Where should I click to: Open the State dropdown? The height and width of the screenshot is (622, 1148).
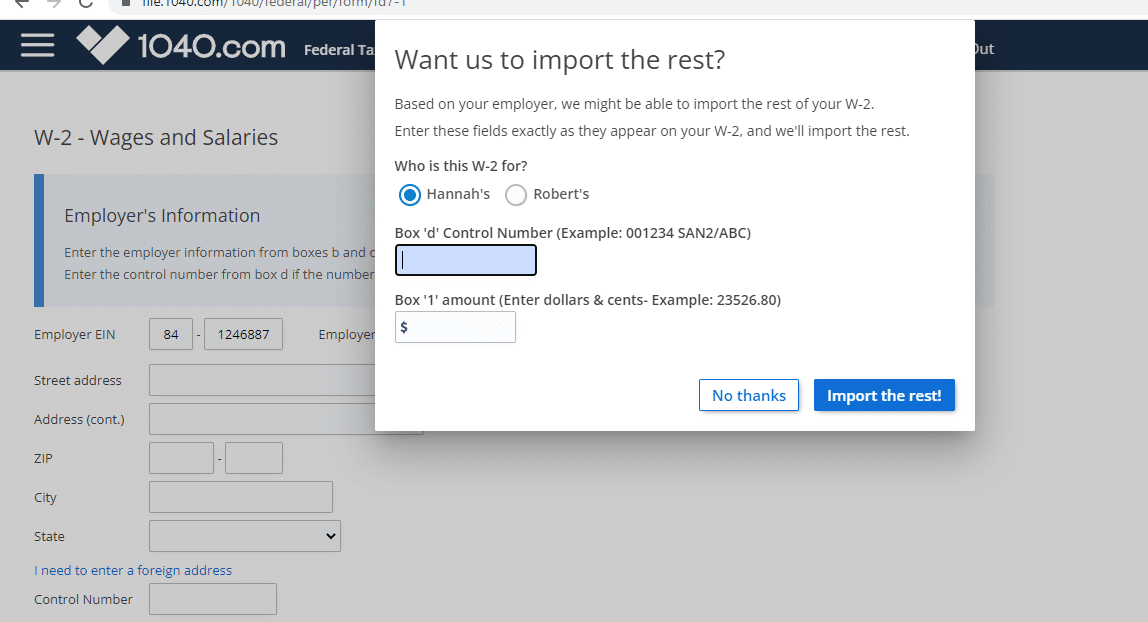point(245,536)
